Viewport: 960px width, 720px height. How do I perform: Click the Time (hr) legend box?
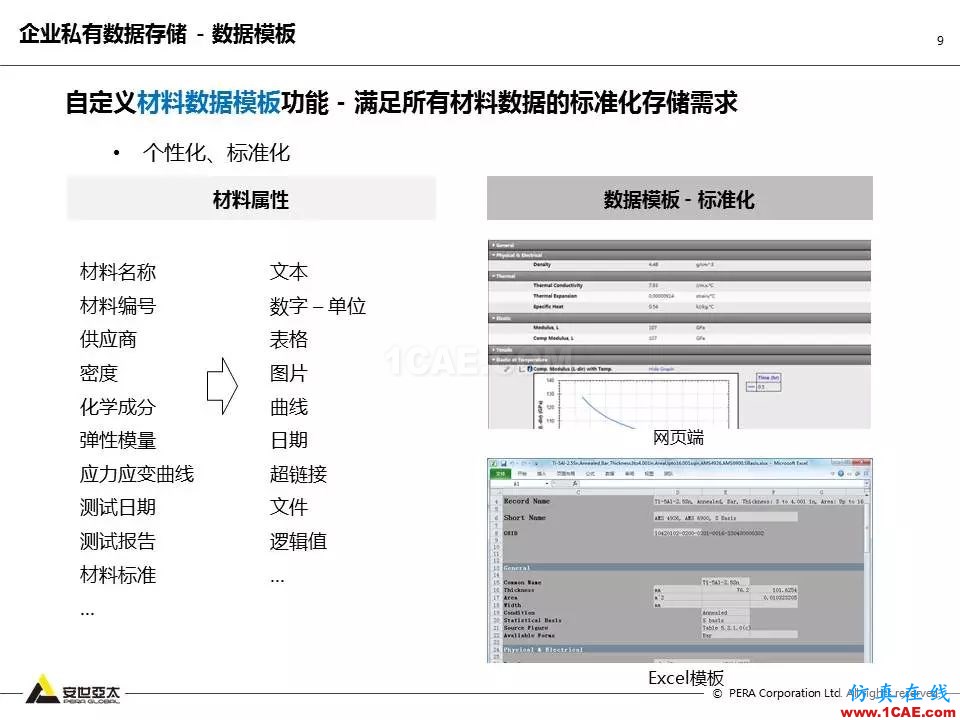coord(763,382)
